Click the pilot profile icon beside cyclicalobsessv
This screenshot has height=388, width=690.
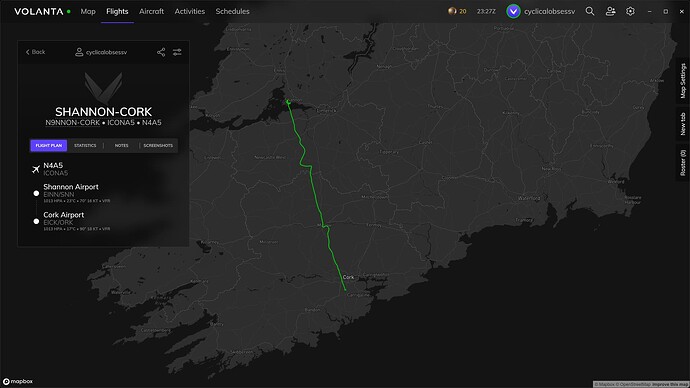pos(79,52)
